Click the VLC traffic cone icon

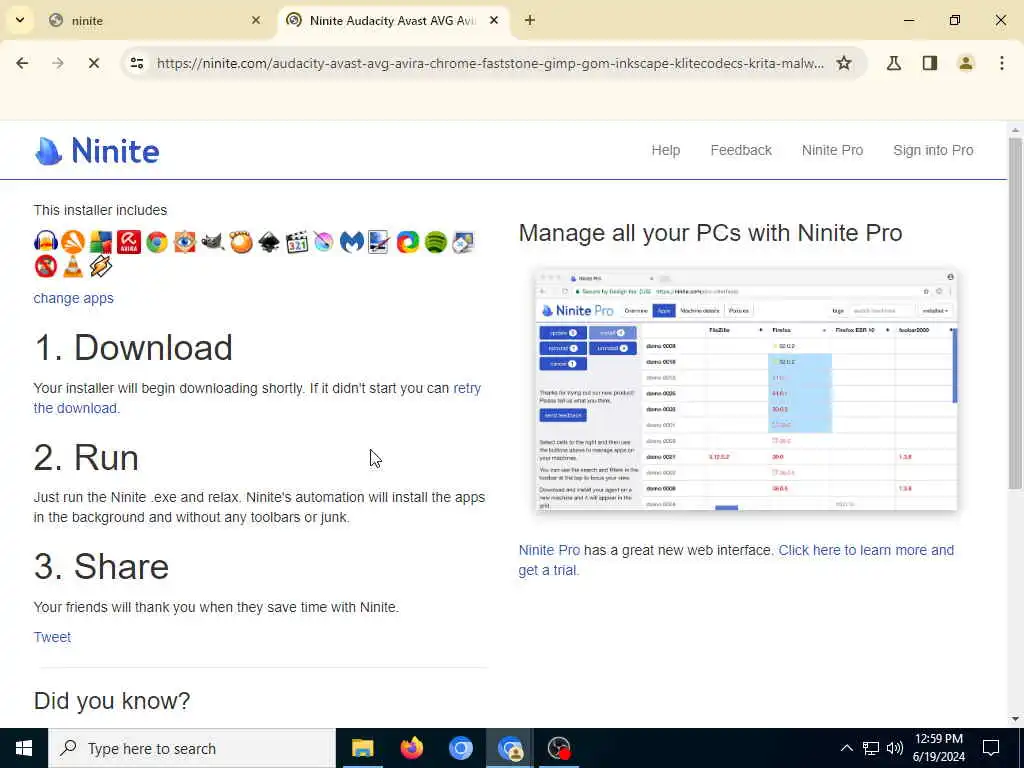tap(73, 266)
